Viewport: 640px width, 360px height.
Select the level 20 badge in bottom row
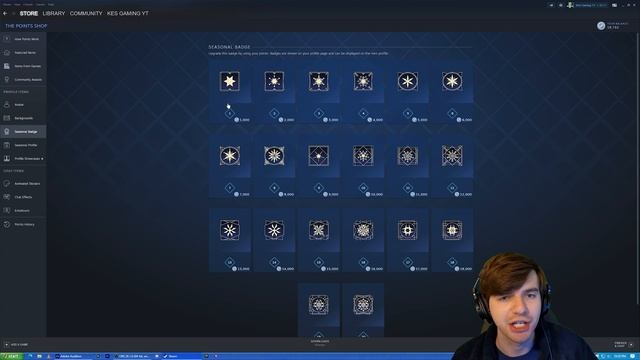pos(363,310)
